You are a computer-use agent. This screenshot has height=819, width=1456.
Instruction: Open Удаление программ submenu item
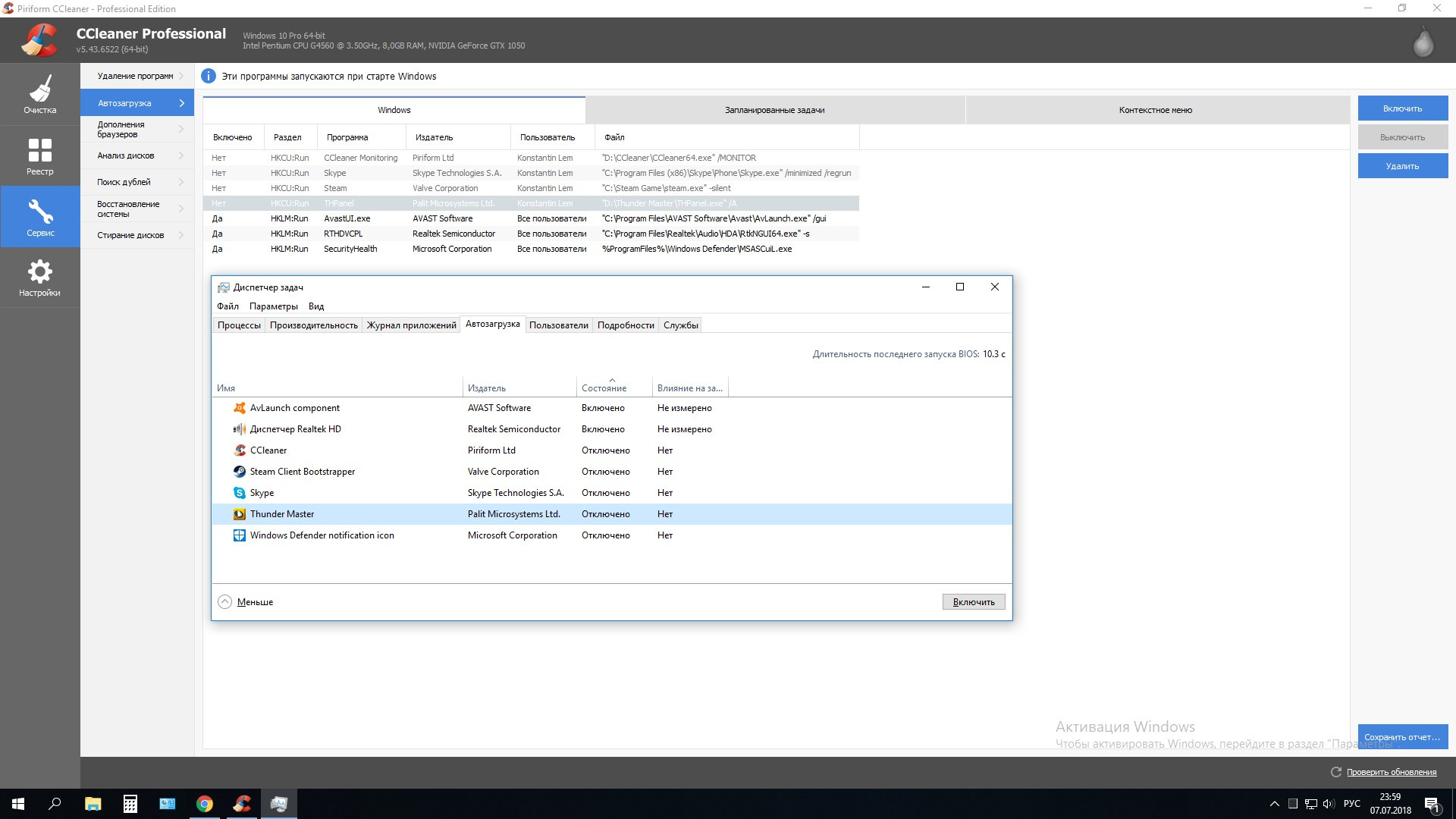pos(137,76)
